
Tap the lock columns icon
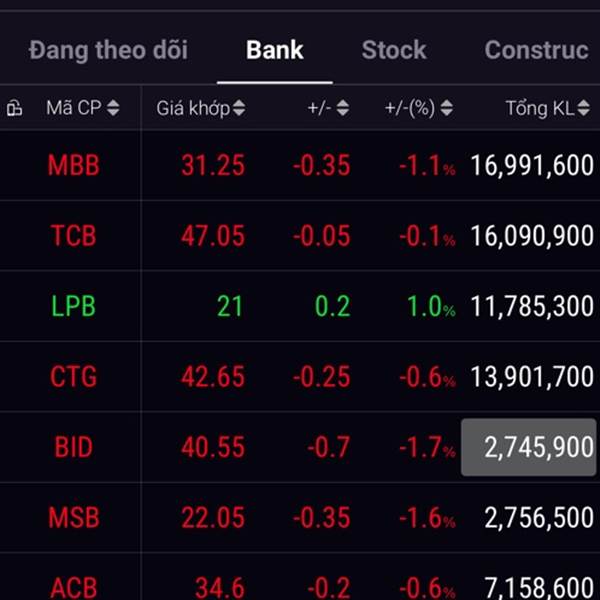coord(14,108)
